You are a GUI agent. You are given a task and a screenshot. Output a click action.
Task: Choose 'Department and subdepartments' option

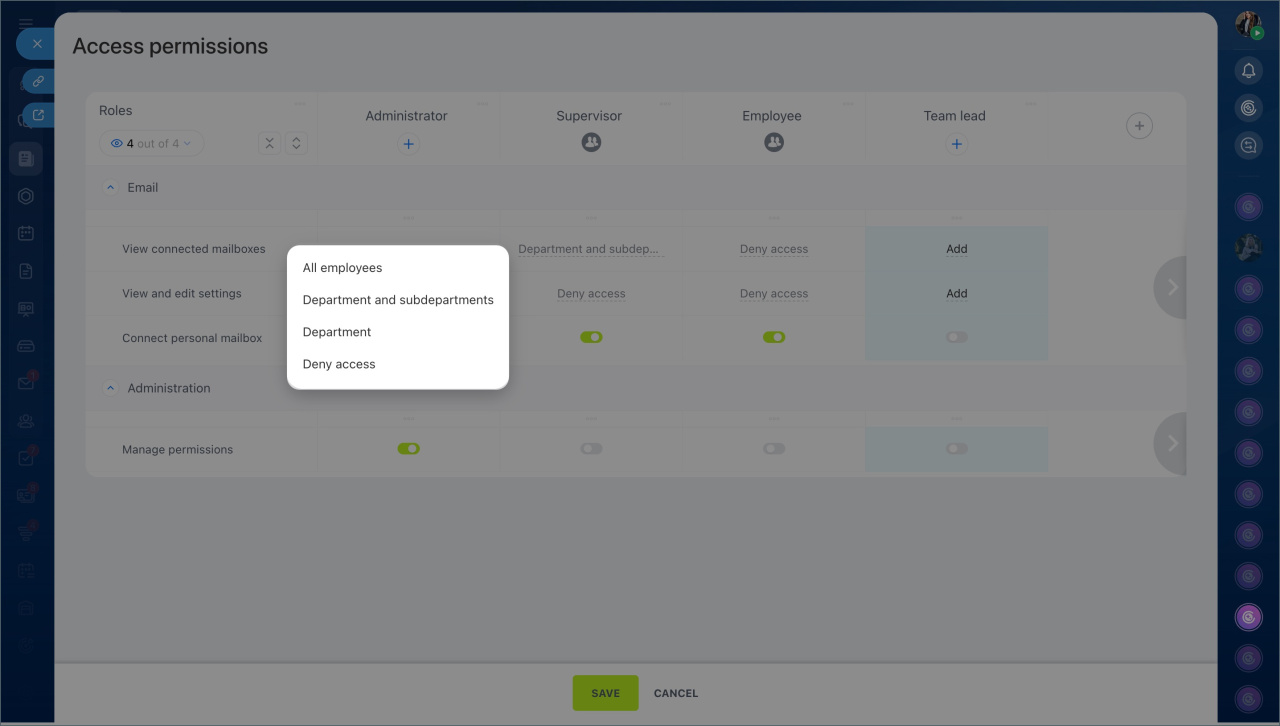pyautogui.click(x=398, y=300)
